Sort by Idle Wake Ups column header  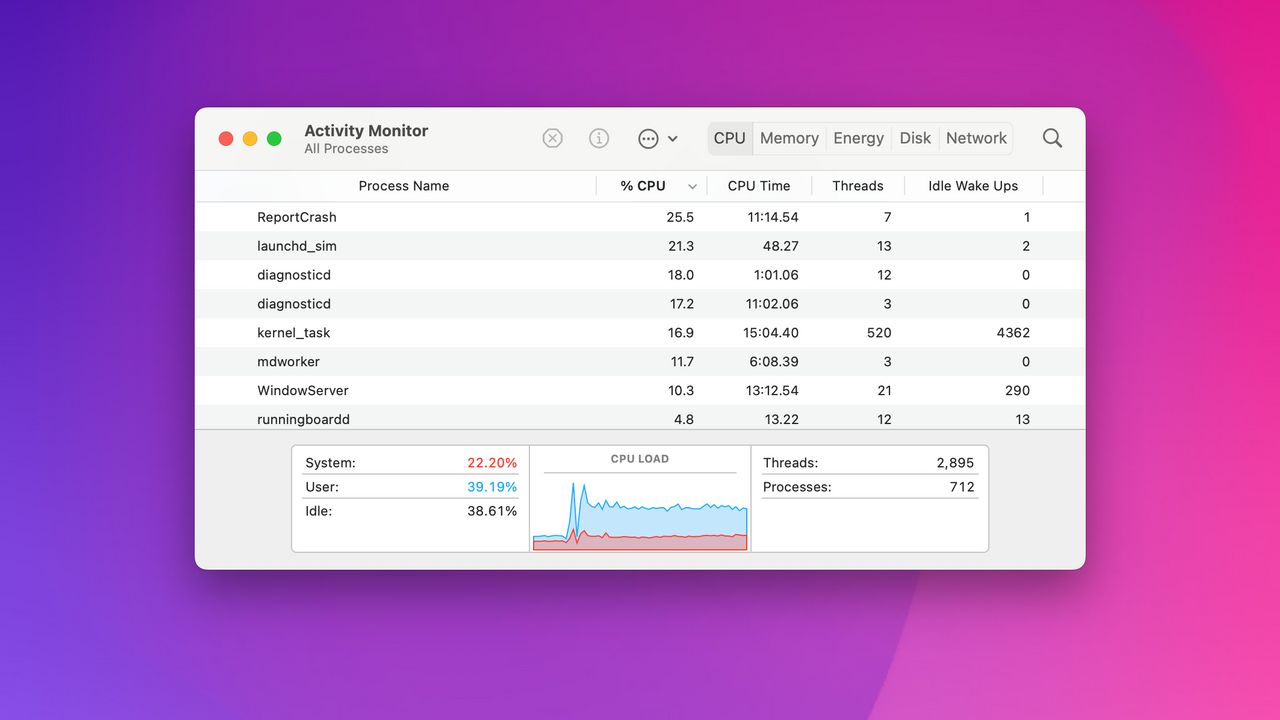[x=973, y=186]
